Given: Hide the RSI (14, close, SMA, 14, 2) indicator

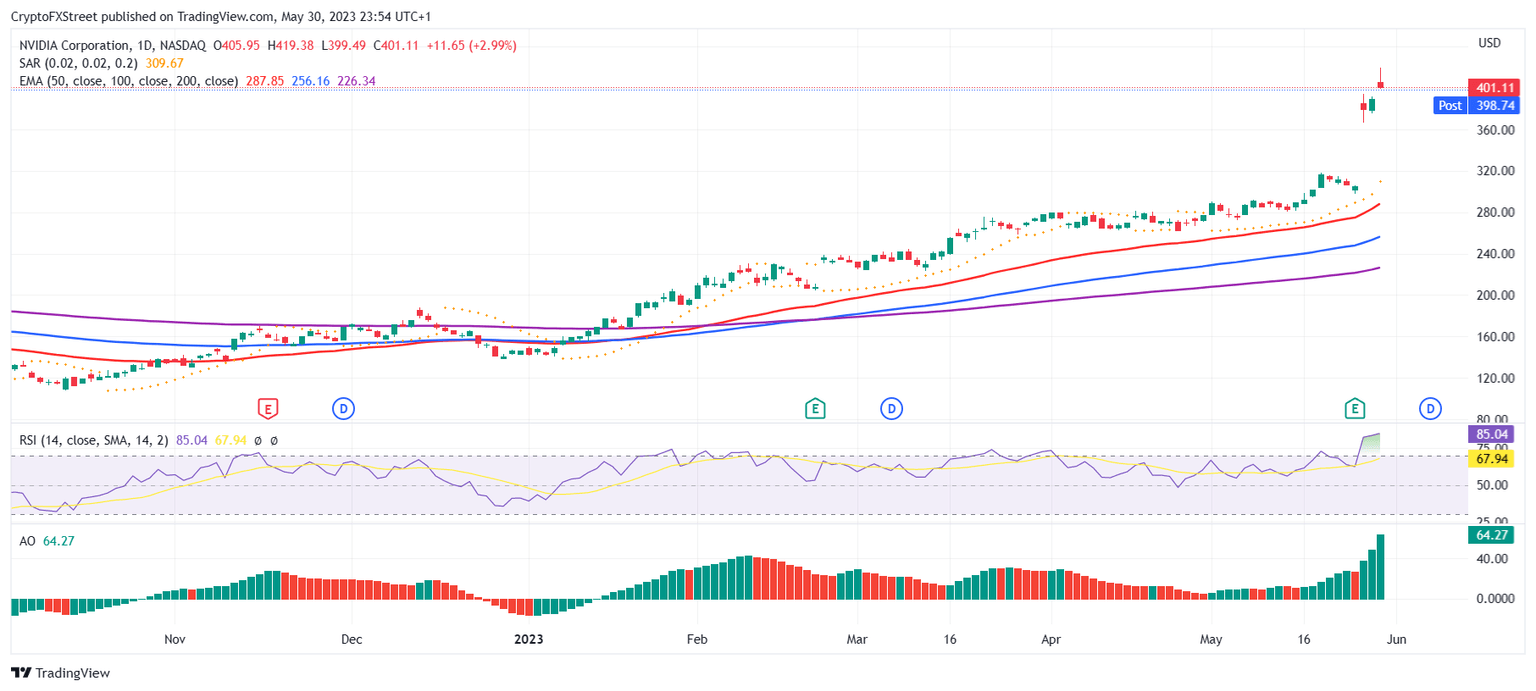Looking at the screenshot, I should pos(95,440).
